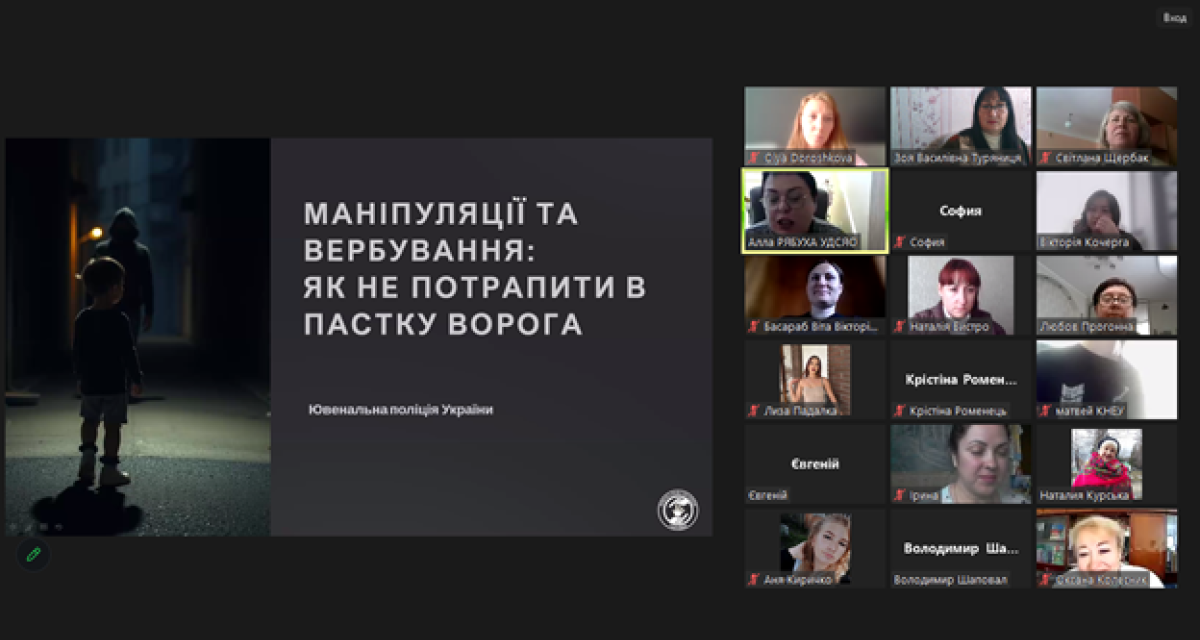Click Володимир Шаповал's participant tile
The image size is (1200, 640).
click(960, 548)
